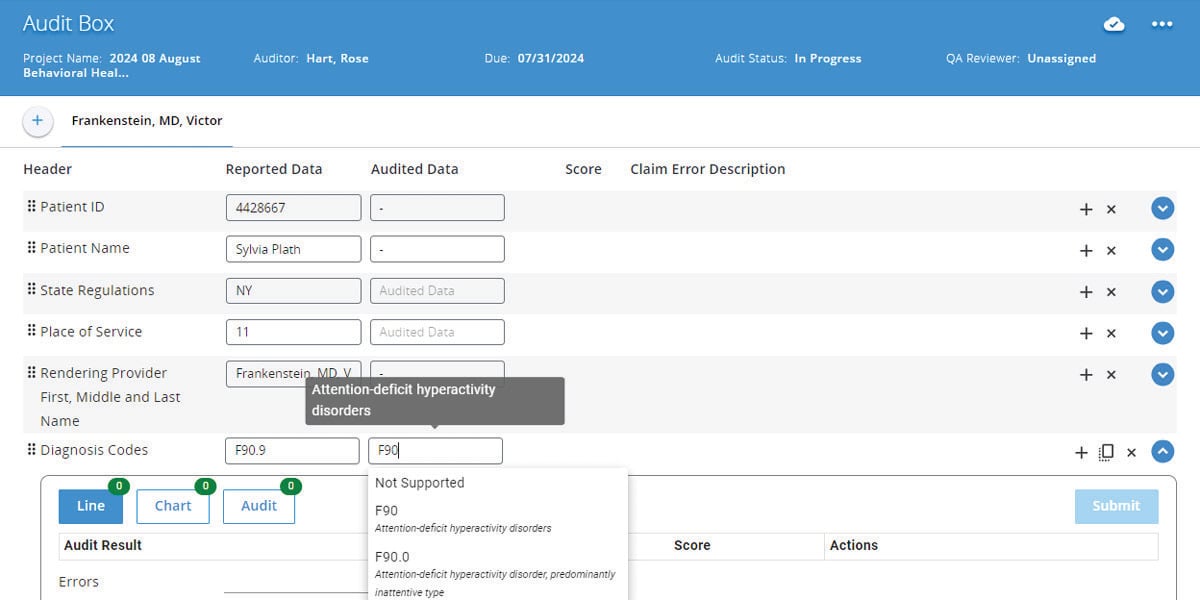Expand the Rendering Provider row chevron
This screenshot has height=600, width=1200.
1162,374
